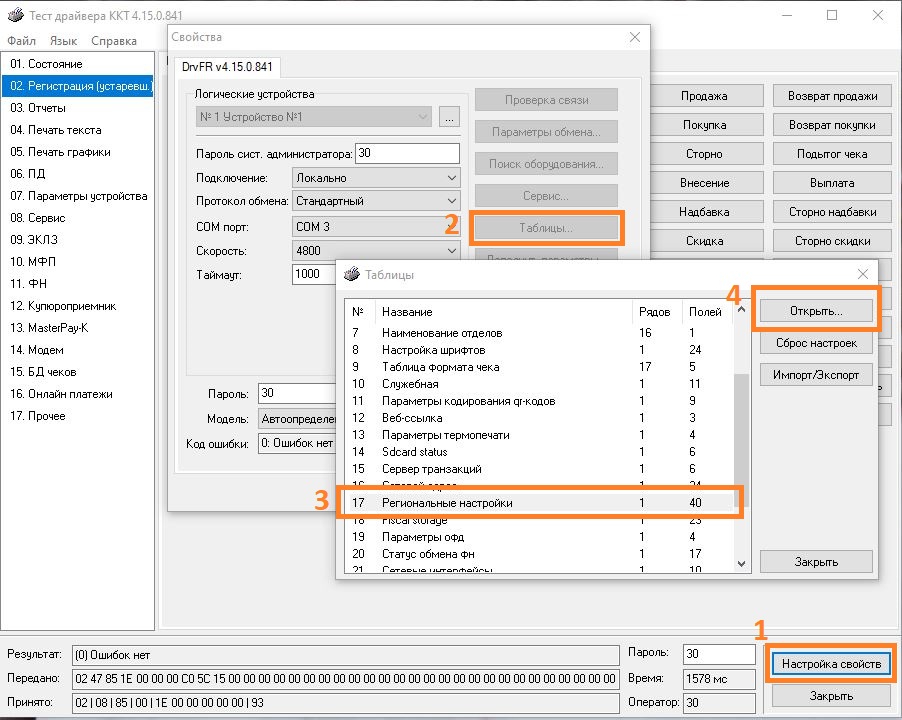Close the Таблицы dialog window

click(x=862, y=274)
